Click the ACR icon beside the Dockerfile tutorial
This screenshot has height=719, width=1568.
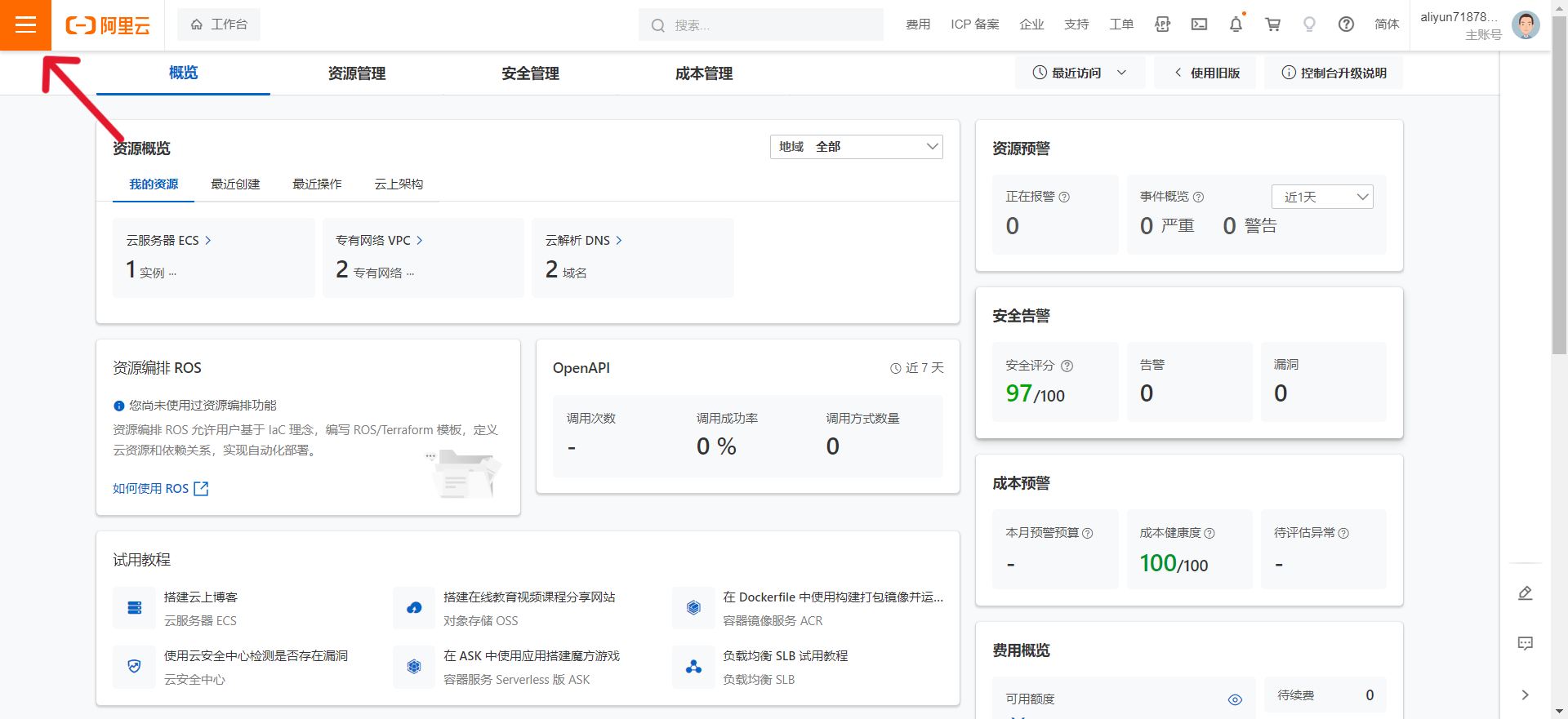[693, 608]
